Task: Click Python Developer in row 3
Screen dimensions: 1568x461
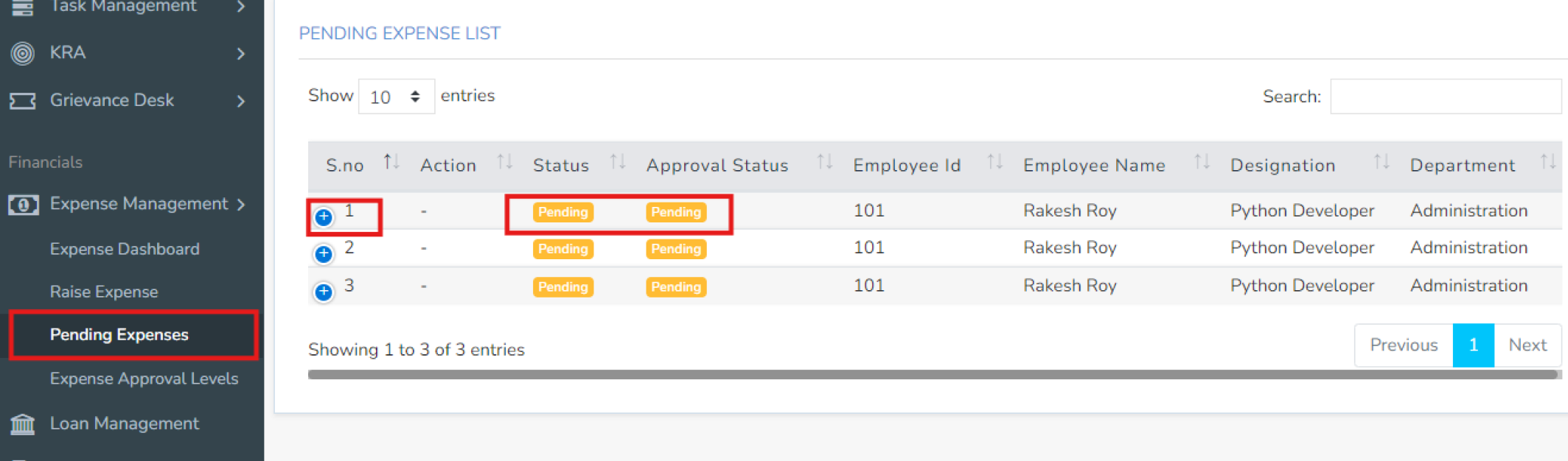Action: (1302, 286)
